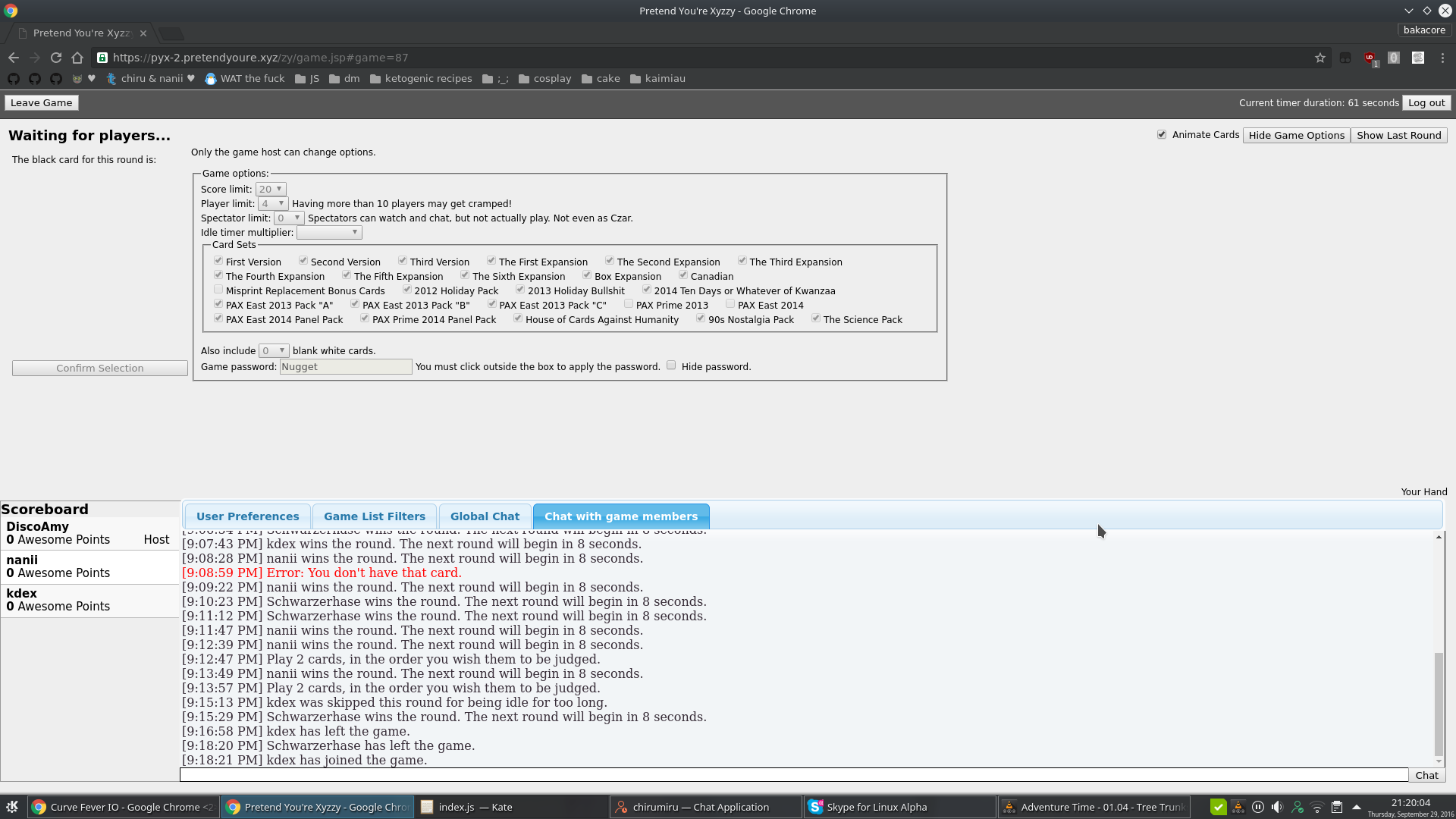Click the Log out button
The image size is (1456, 819).
(1426, 103)
